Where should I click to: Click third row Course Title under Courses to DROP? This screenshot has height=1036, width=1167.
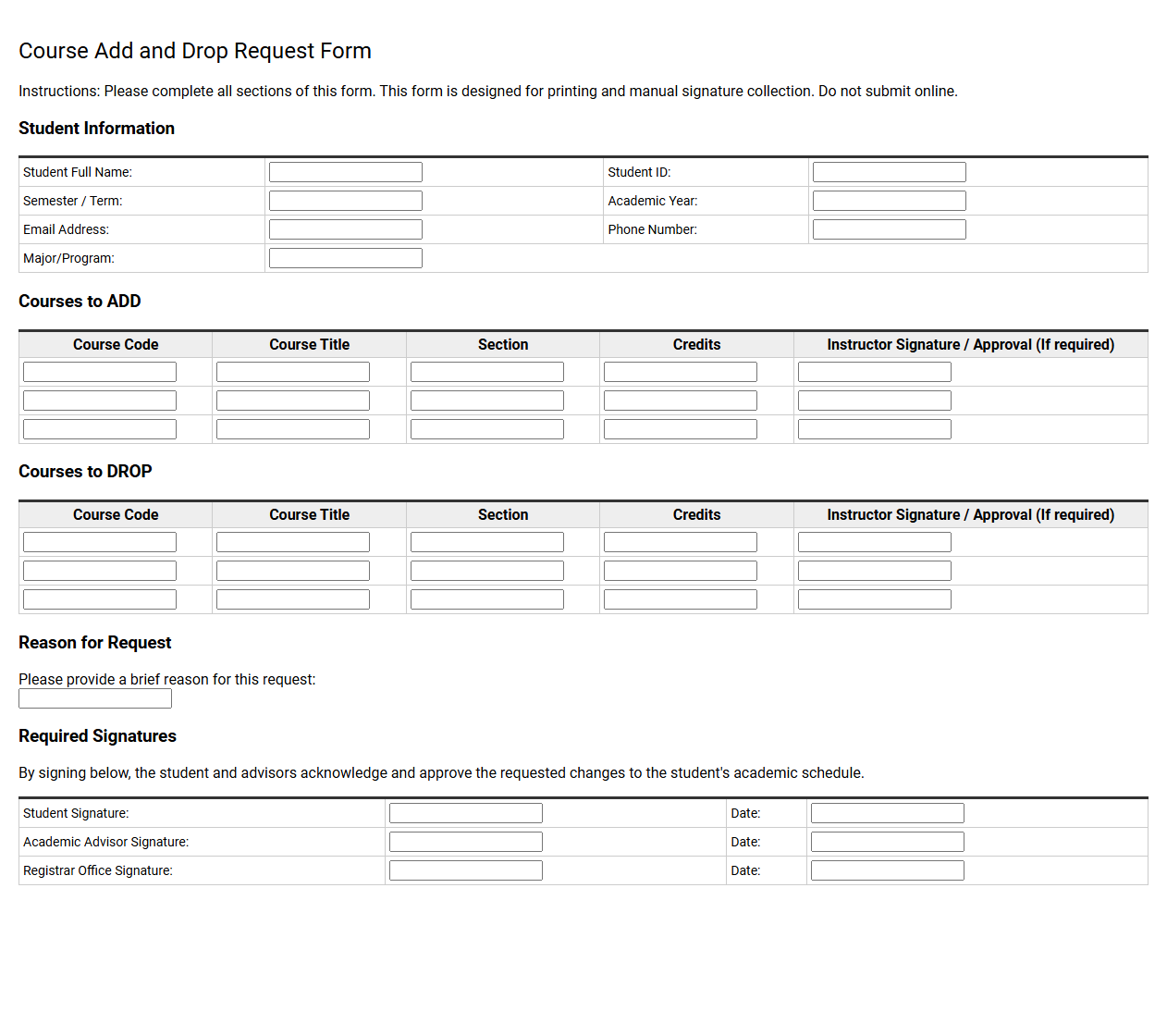(293, 599)
